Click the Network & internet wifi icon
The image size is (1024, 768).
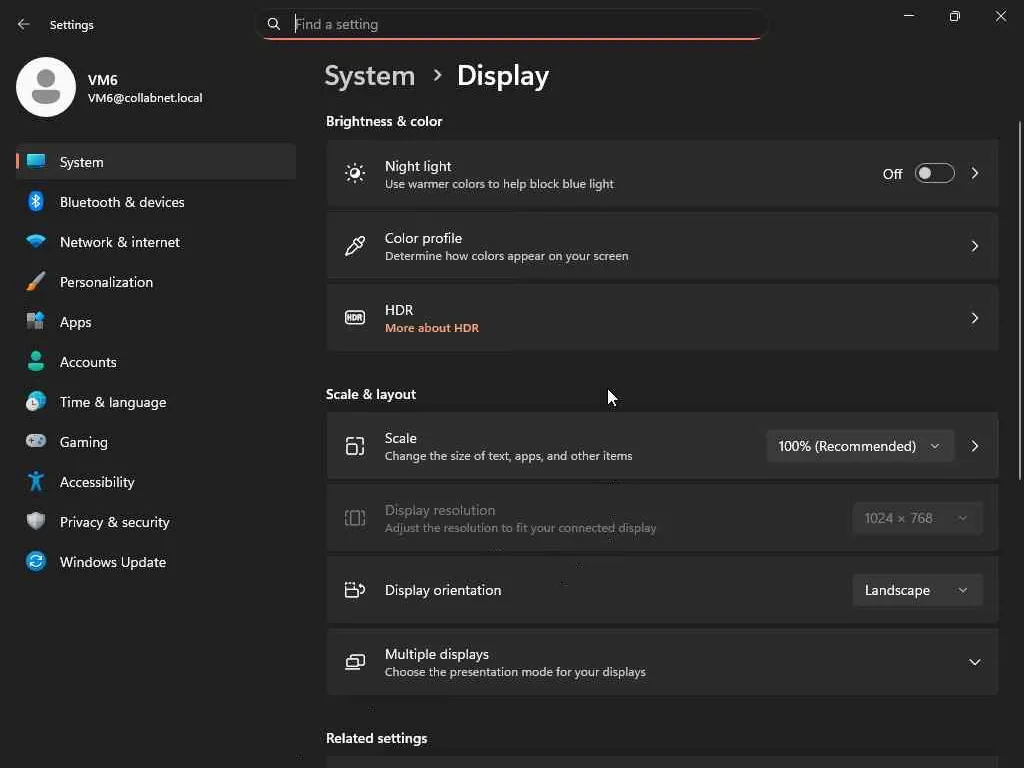tap(36, 242)
